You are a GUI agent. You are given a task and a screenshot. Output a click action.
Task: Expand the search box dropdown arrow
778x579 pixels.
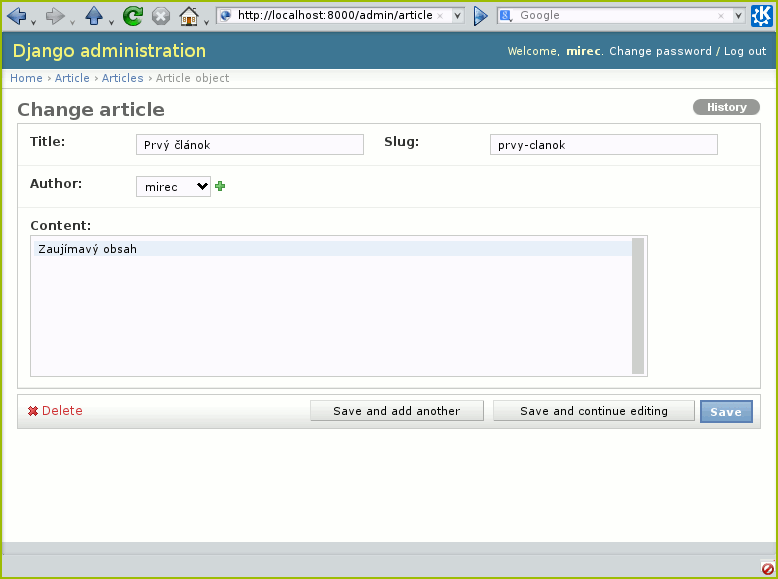[738, 16]
